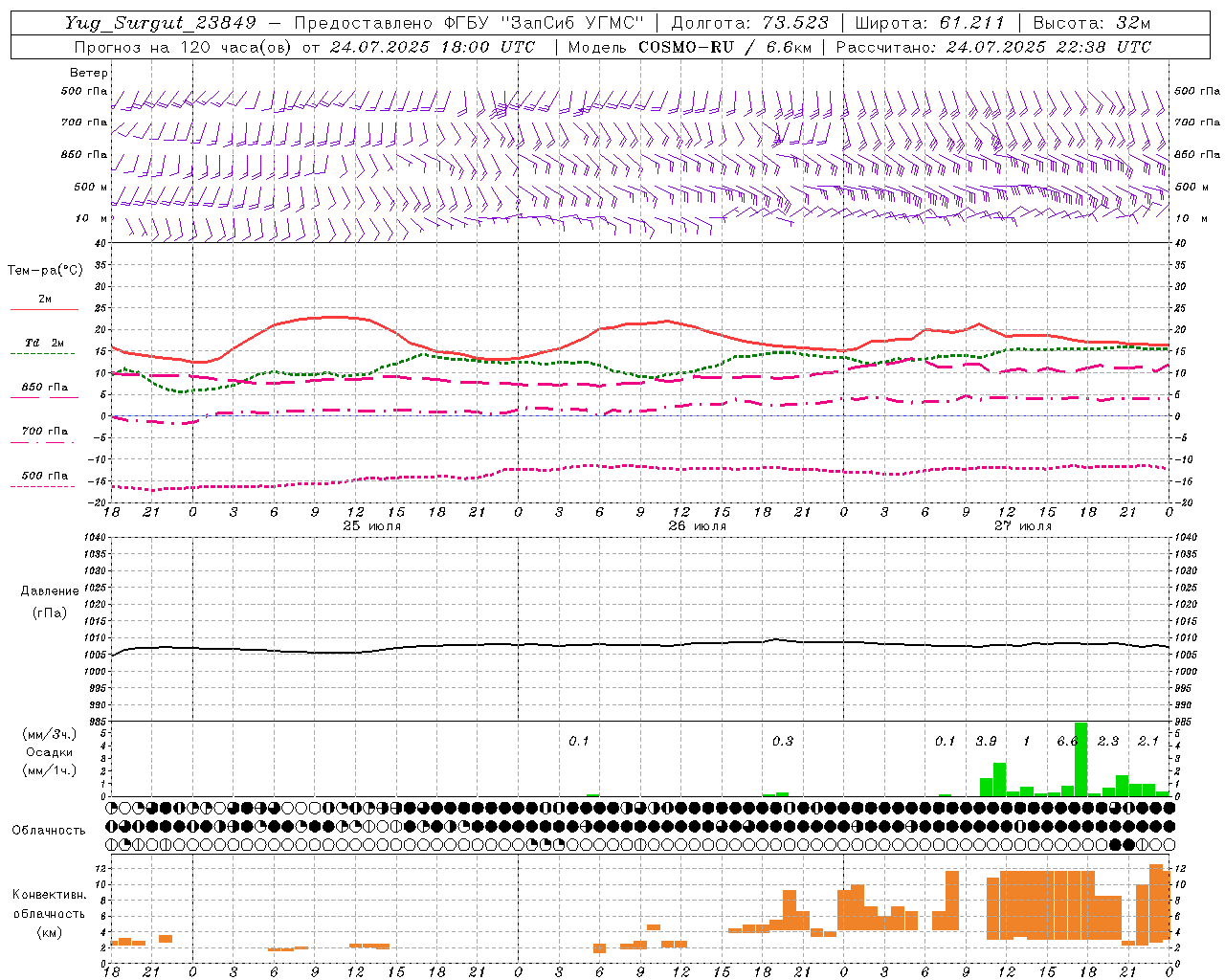Image resolution: width=1225 pixels, height=980 pixels.
Task: Click the "Ветер" wind panel label
Action: (89, 73)
